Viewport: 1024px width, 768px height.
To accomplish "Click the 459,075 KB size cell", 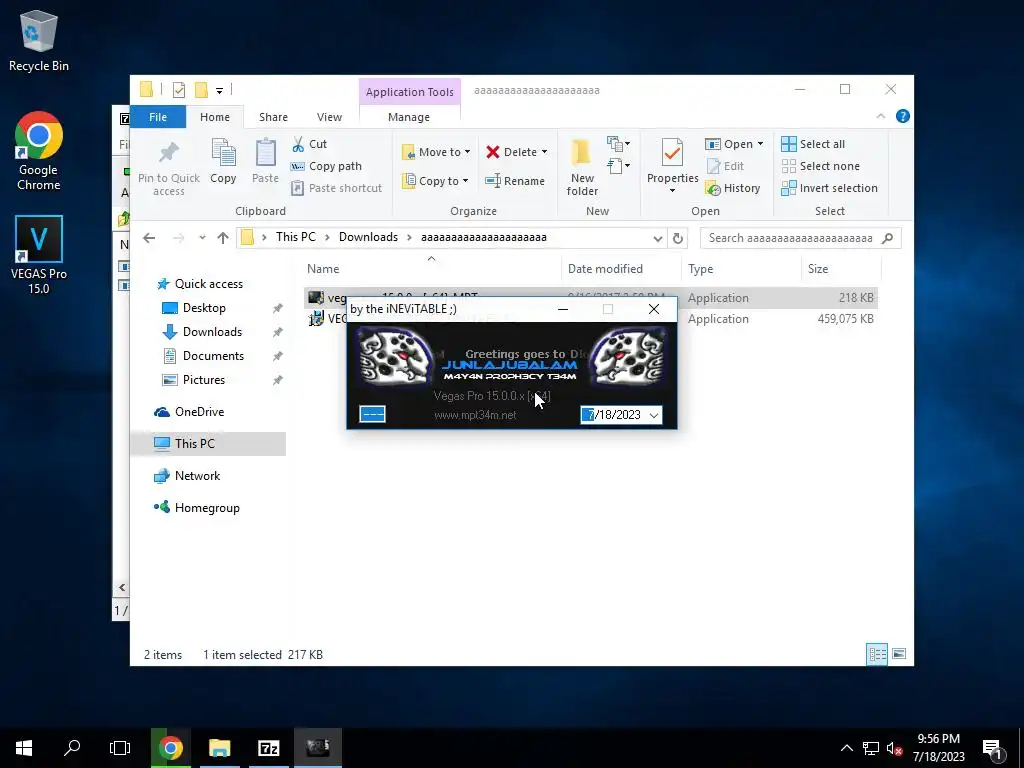I will 845,319.
